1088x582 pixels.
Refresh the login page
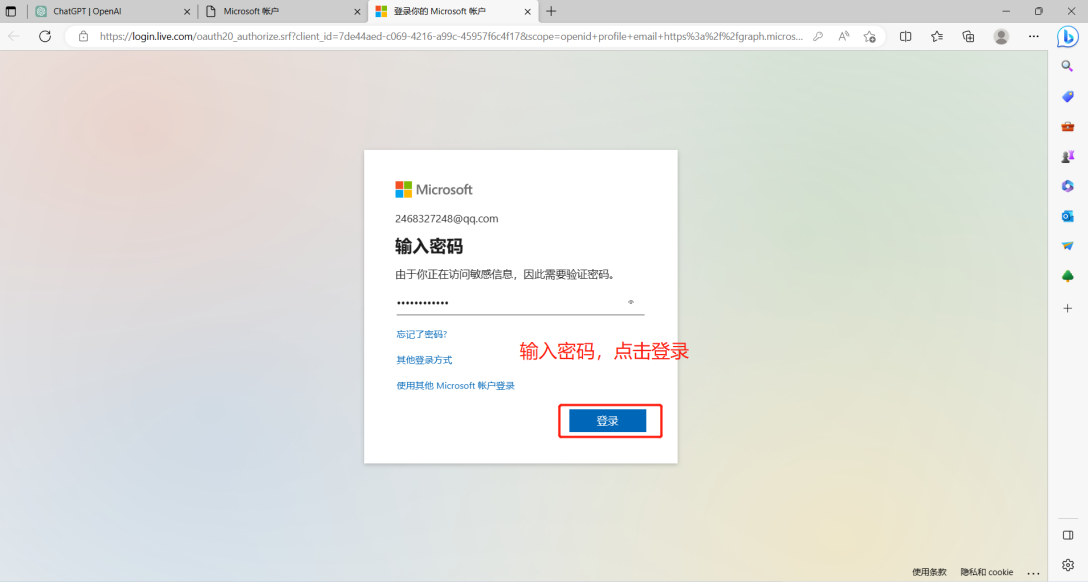(x=45, y=36)
